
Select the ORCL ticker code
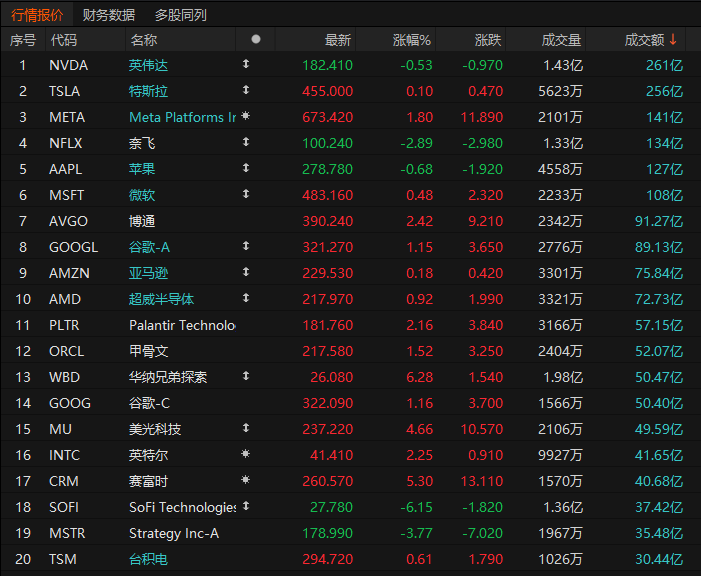[x=66, y=351]
